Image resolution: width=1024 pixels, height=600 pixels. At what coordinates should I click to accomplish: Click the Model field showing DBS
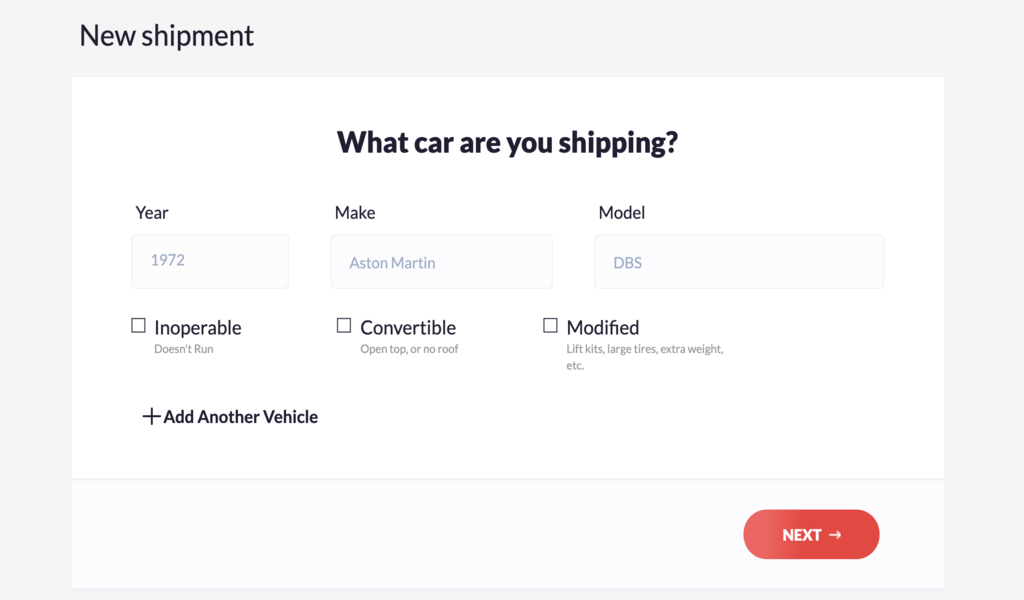tap(739, 261)
